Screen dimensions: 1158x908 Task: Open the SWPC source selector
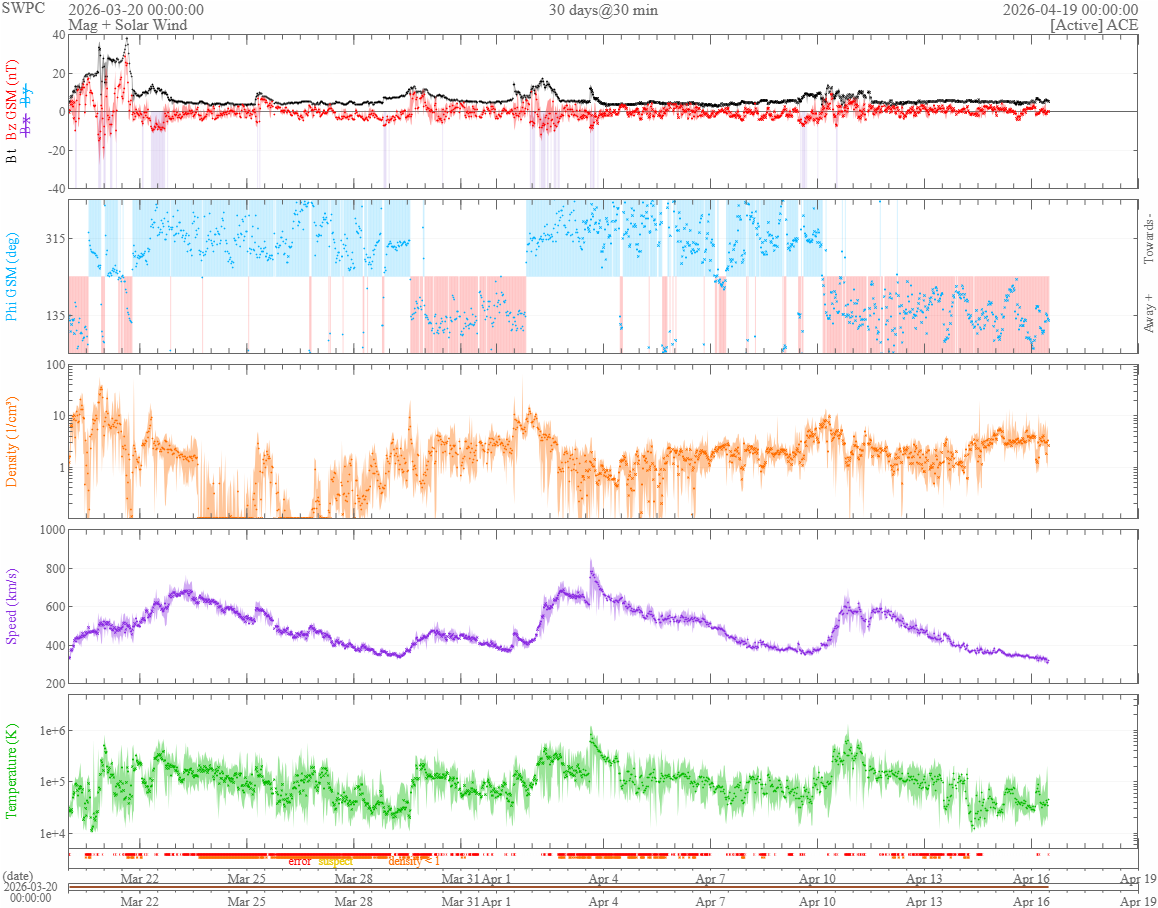[24, 10]
